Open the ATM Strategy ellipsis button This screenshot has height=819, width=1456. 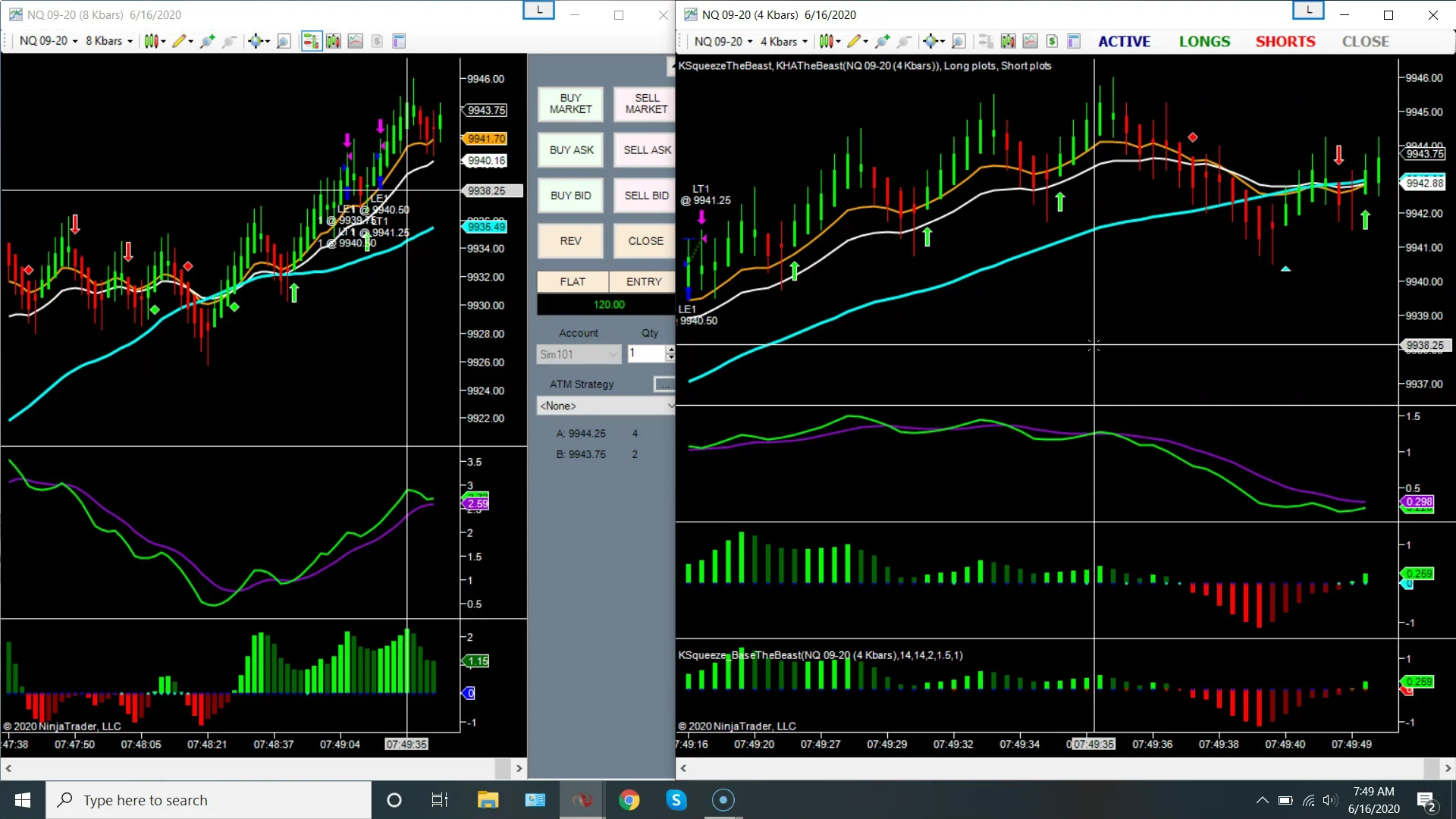pos(664,384)
